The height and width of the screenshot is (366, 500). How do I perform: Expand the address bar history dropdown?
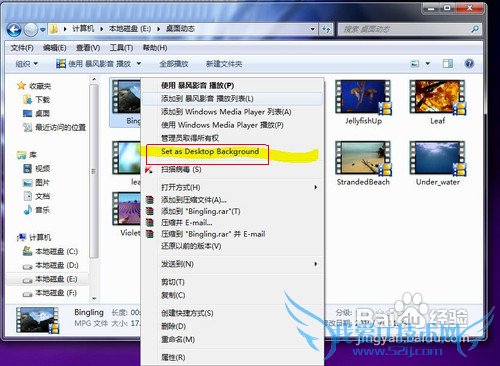point(313,29)
